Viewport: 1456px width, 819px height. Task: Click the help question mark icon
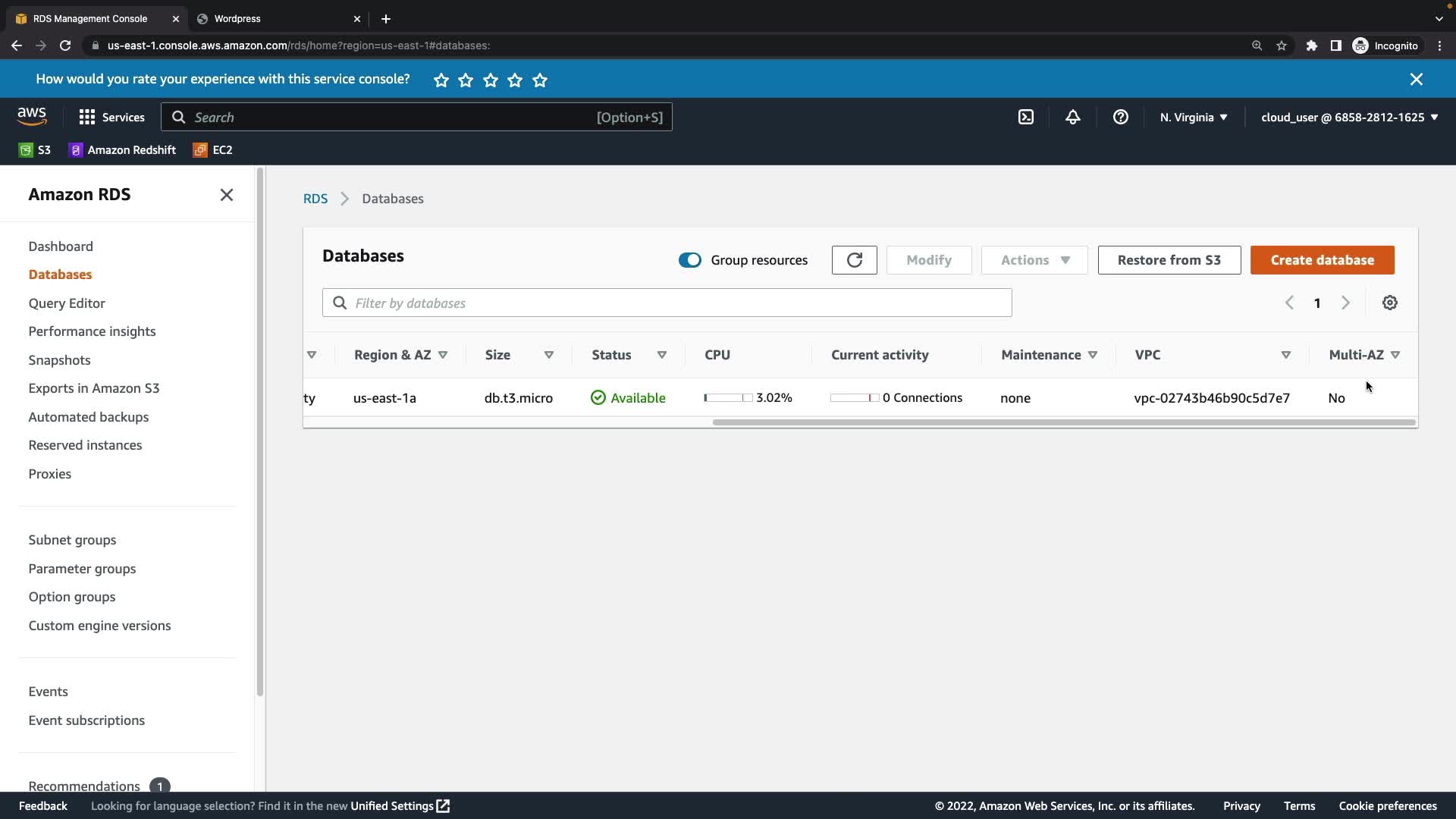tap(1120, 118)
